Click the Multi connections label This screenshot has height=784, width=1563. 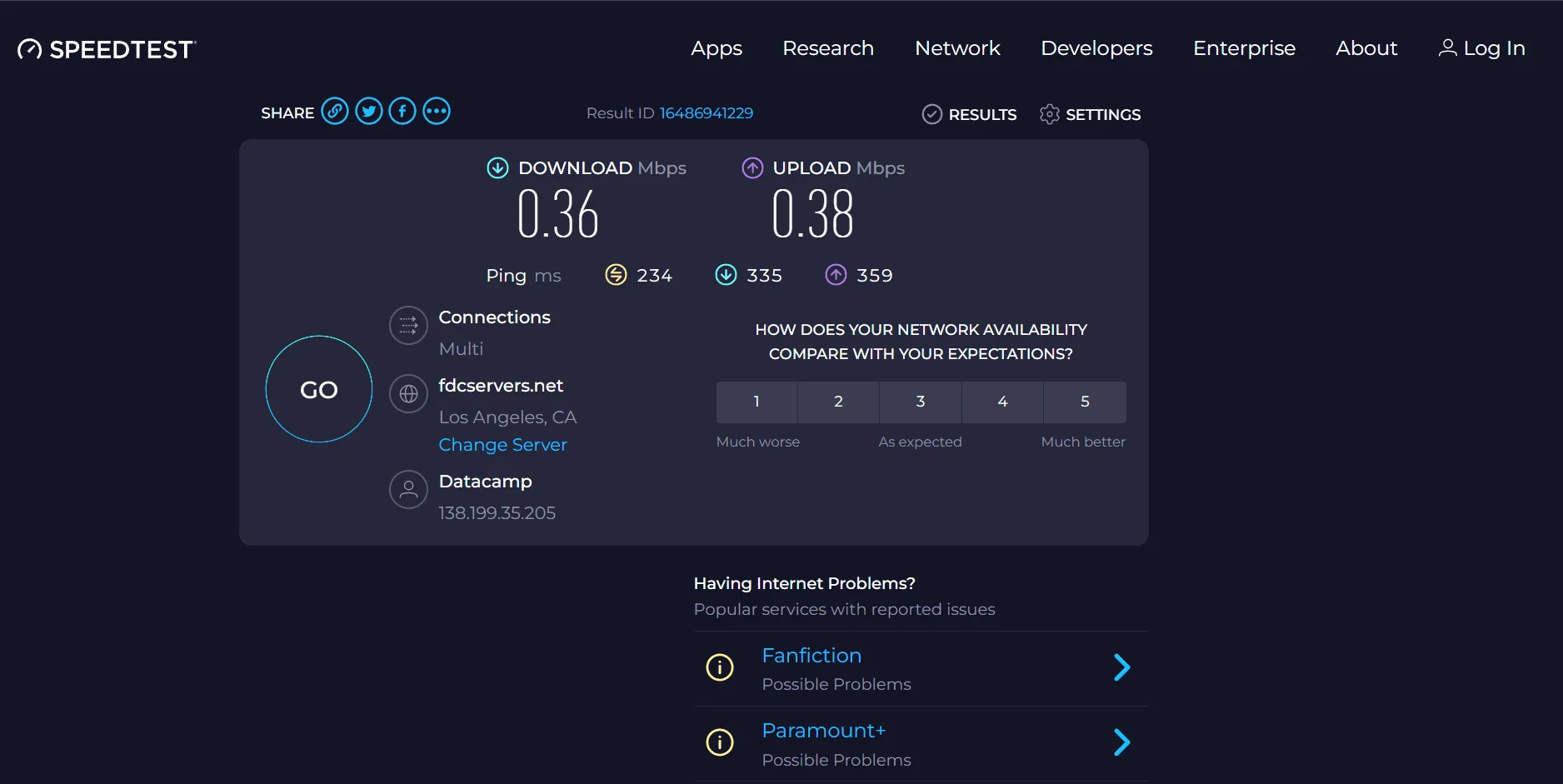tap(461, 348)
